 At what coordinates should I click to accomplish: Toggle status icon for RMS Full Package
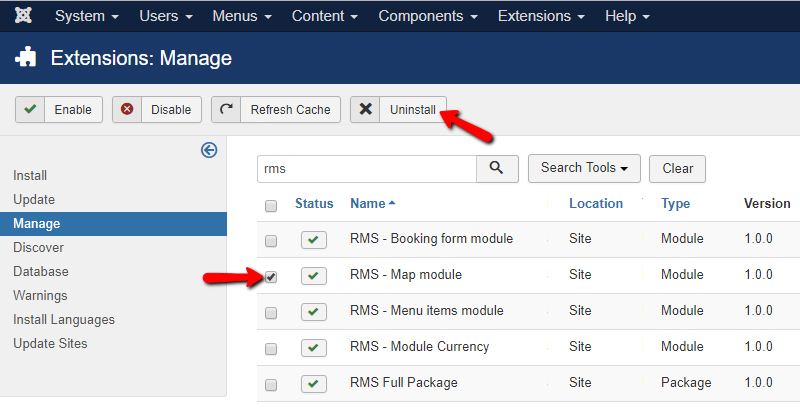(x=314, y=384)
